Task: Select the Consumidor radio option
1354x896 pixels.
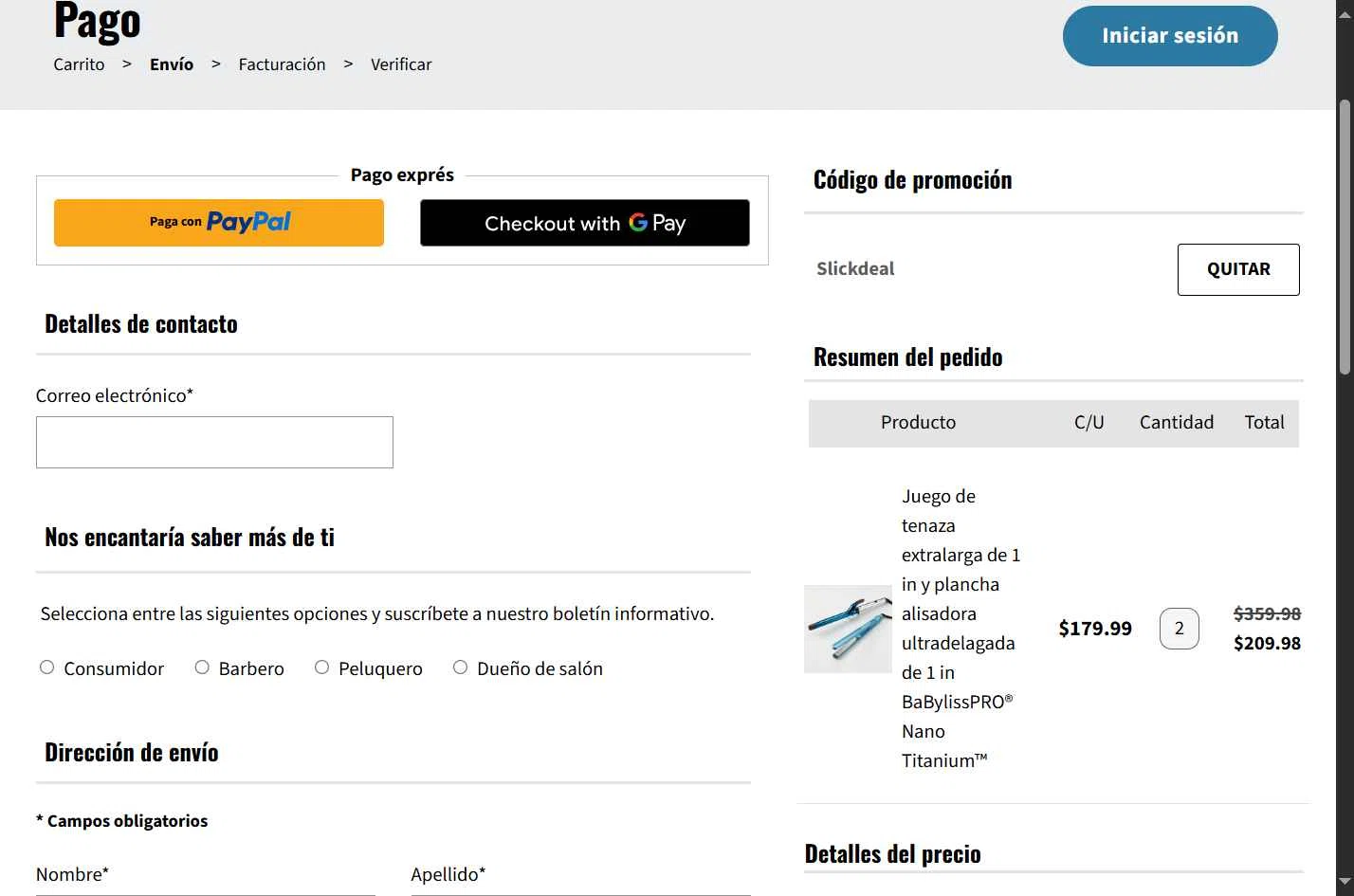Action: point(47,667)
